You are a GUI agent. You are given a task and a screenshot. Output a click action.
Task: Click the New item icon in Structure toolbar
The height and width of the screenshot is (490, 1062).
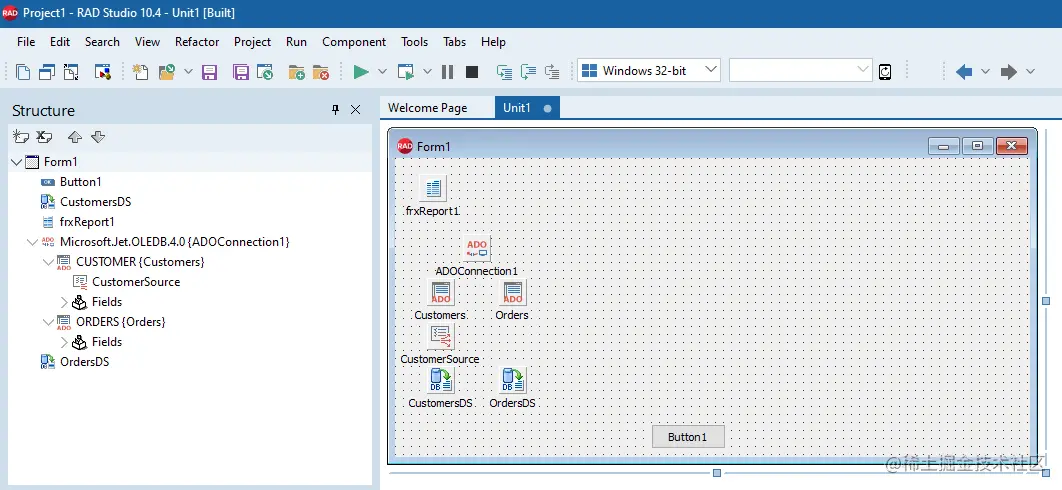point(21,137)
